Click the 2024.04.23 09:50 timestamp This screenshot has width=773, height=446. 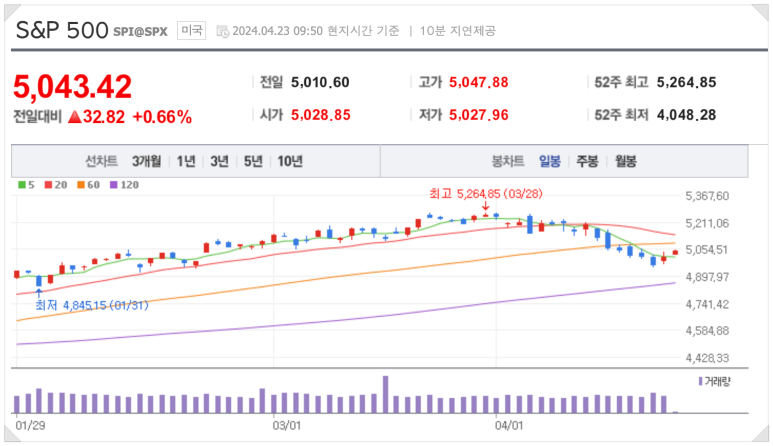pos(278,31)
